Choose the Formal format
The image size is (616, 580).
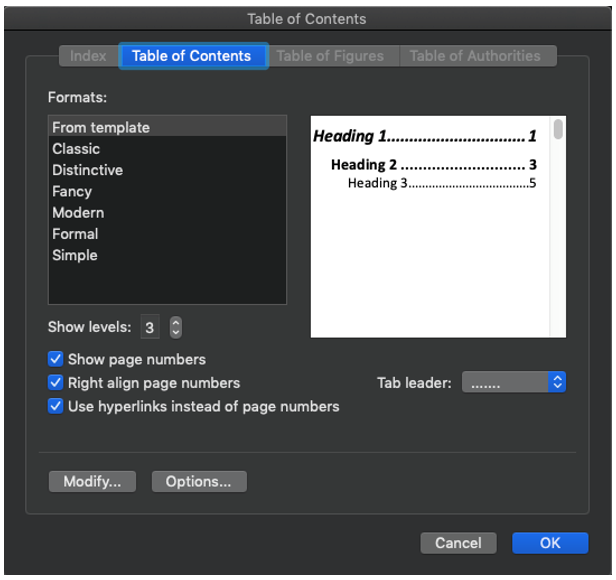[75, 234]
